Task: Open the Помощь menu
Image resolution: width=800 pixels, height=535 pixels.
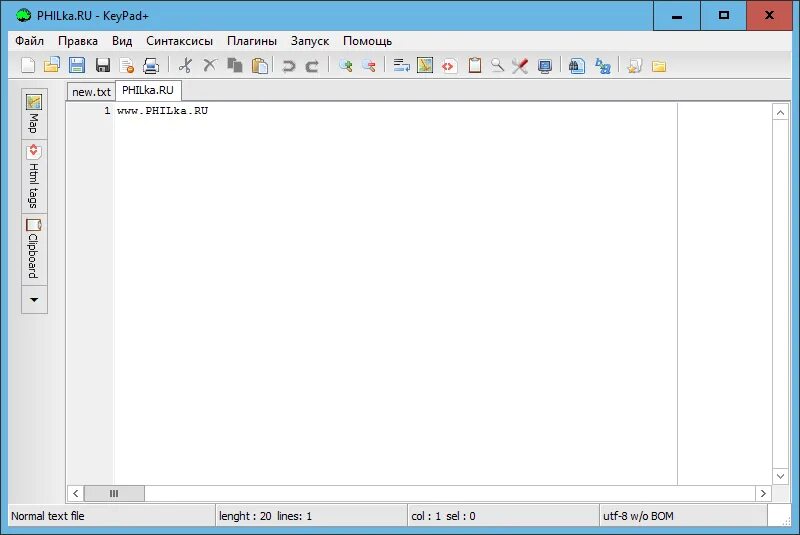Action: tap(367, 41)
